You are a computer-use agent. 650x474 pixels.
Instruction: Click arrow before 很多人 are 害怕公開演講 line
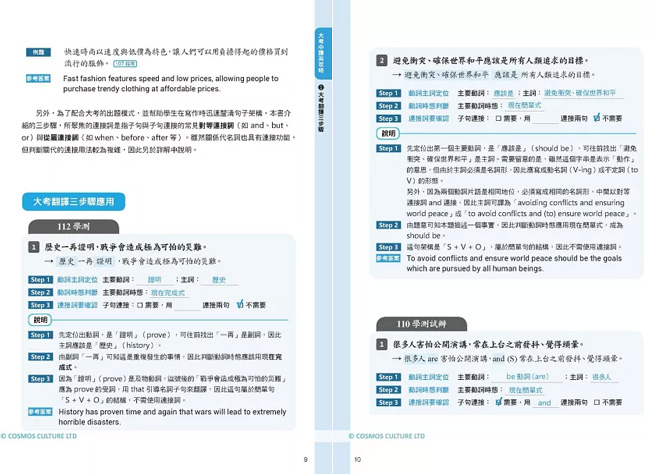click(x=397, y=358)
